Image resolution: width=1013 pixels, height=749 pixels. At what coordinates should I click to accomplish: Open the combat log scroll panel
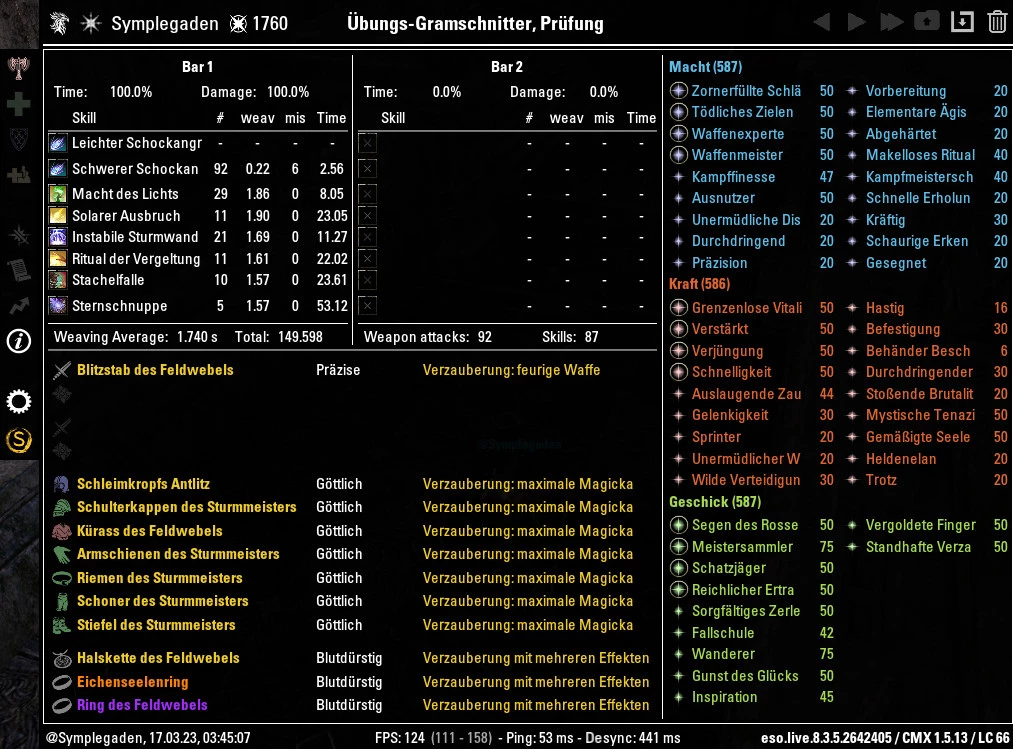(18, 270)
